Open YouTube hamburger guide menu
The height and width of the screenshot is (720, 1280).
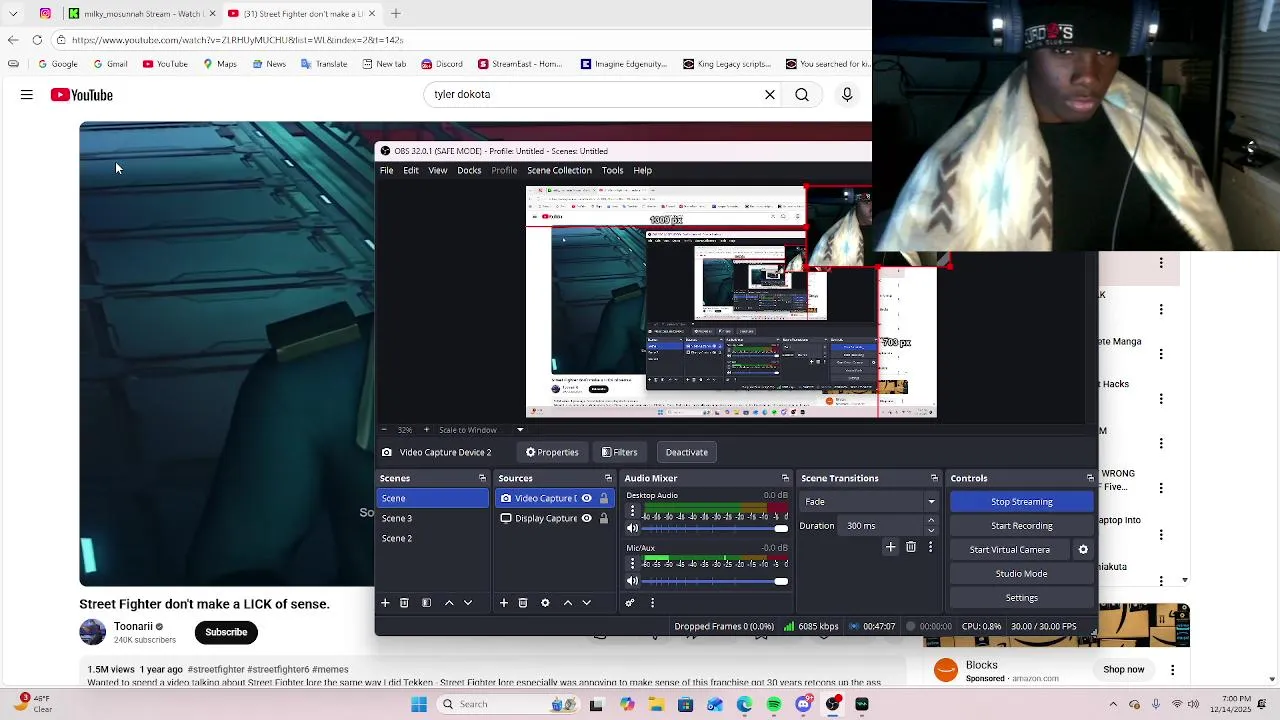[27, 95]
